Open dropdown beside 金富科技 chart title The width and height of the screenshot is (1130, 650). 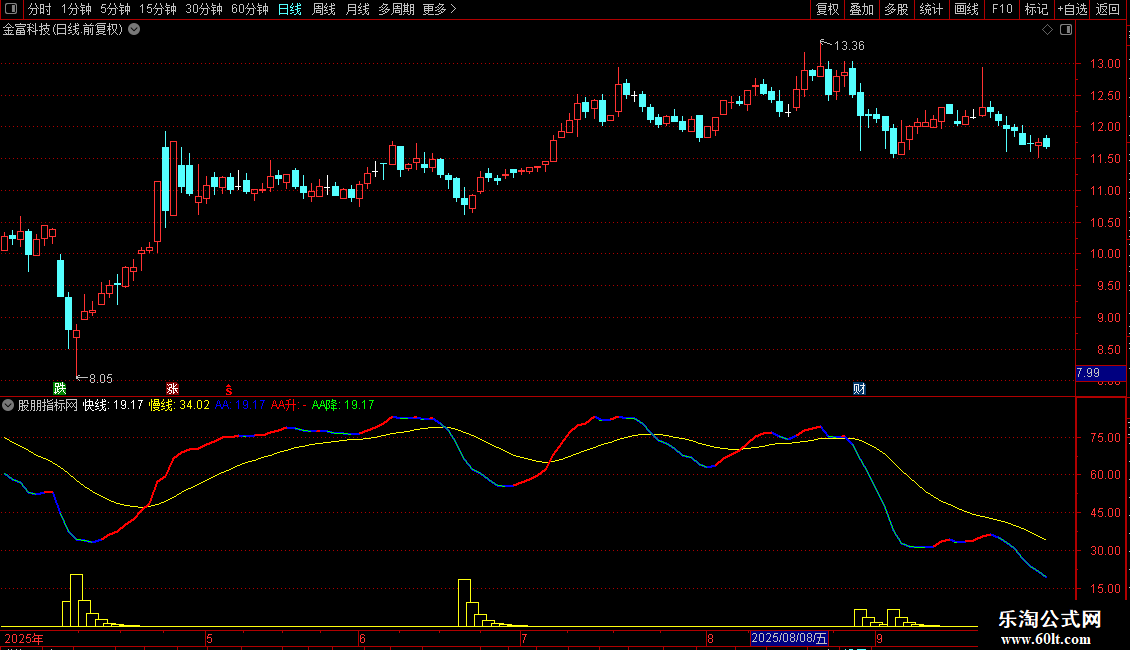(x=134, y=30)
